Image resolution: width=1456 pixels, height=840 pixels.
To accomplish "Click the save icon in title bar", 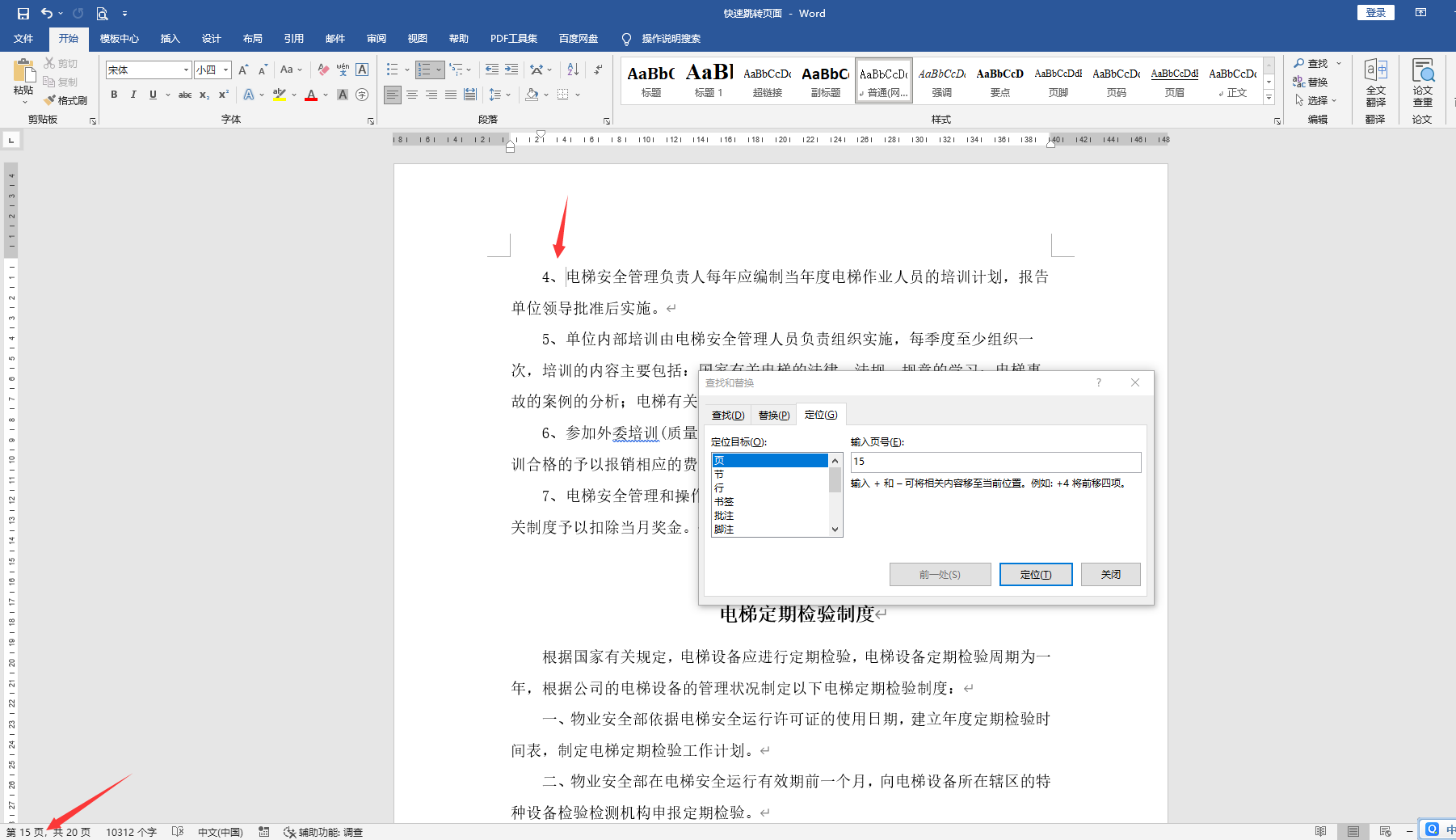I will pyautogui.click(x=23, y=13).
